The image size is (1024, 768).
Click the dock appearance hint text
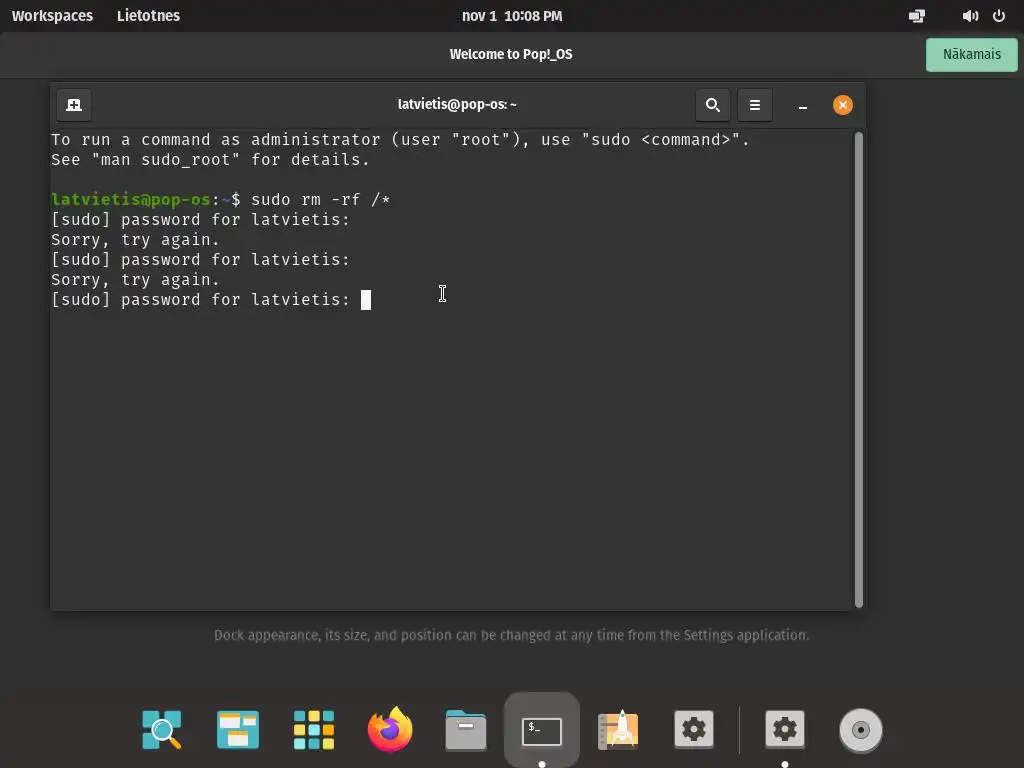point(511,635)
